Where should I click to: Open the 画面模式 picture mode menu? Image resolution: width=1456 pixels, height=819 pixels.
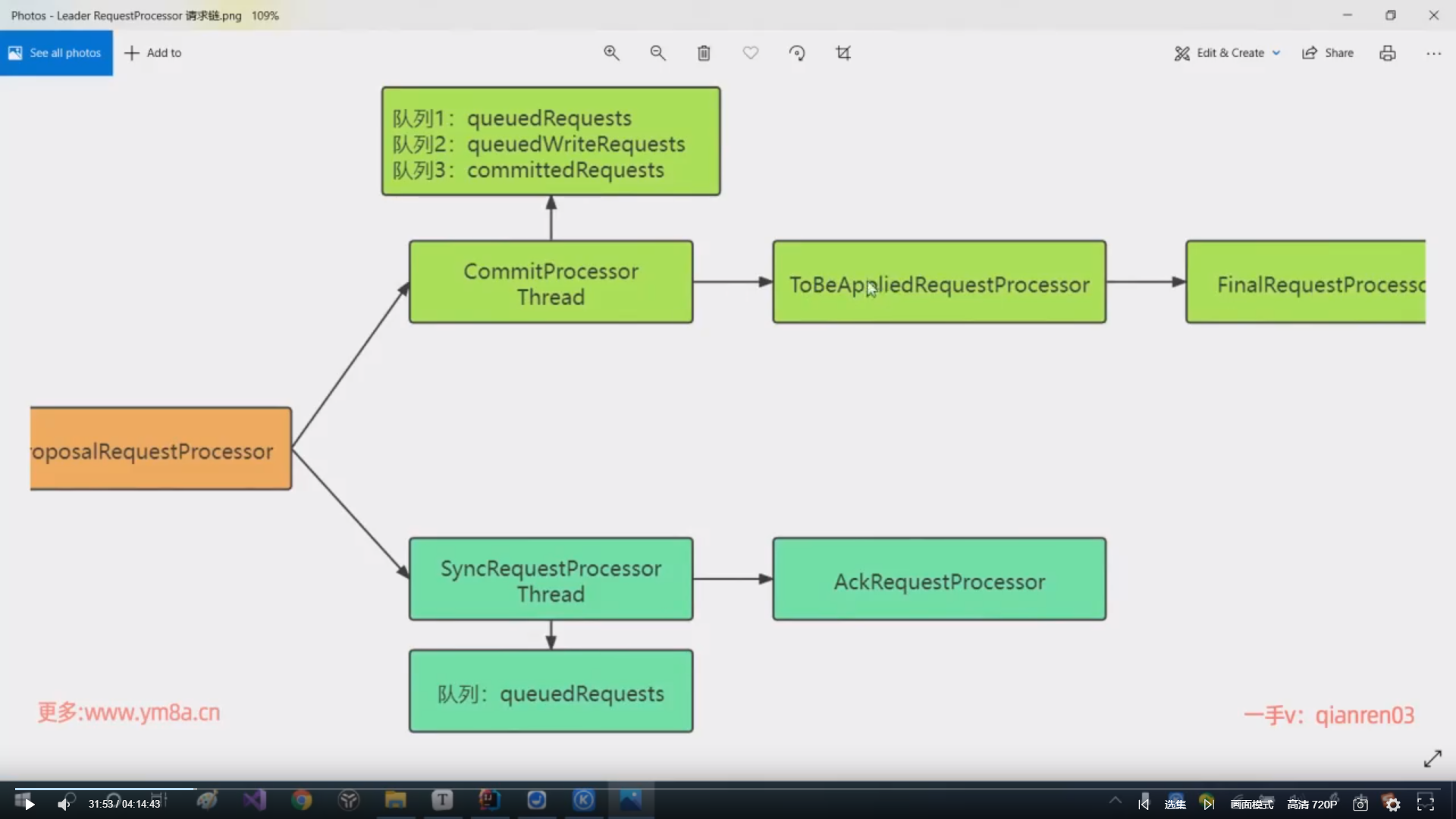(1252, 804)
